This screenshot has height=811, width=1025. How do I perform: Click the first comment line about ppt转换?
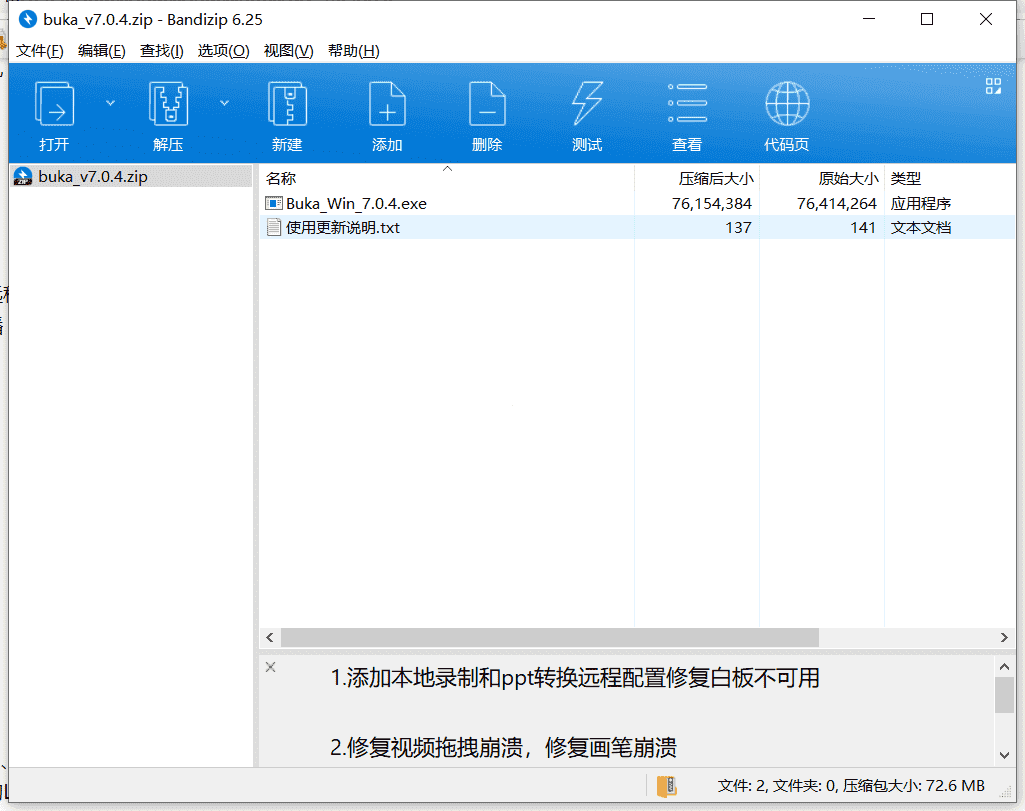(575, 678)
